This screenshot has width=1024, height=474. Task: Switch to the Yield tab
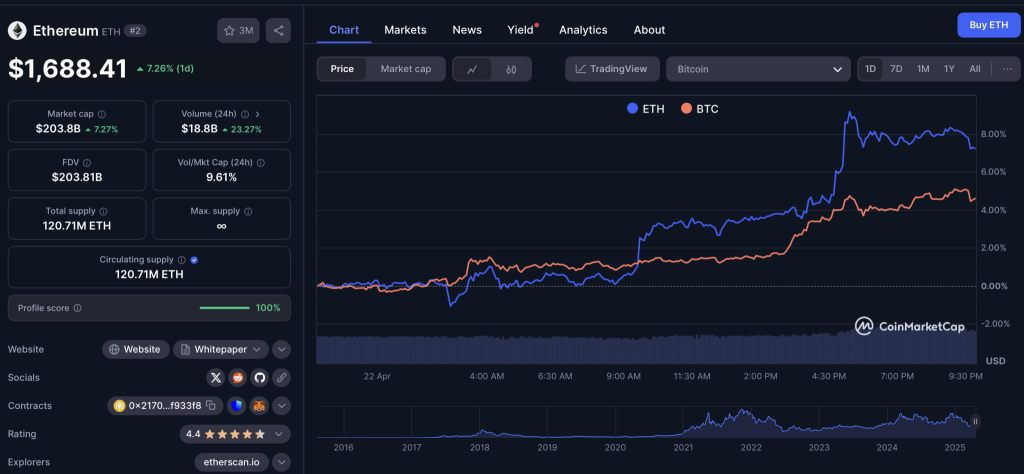point(520,30)
